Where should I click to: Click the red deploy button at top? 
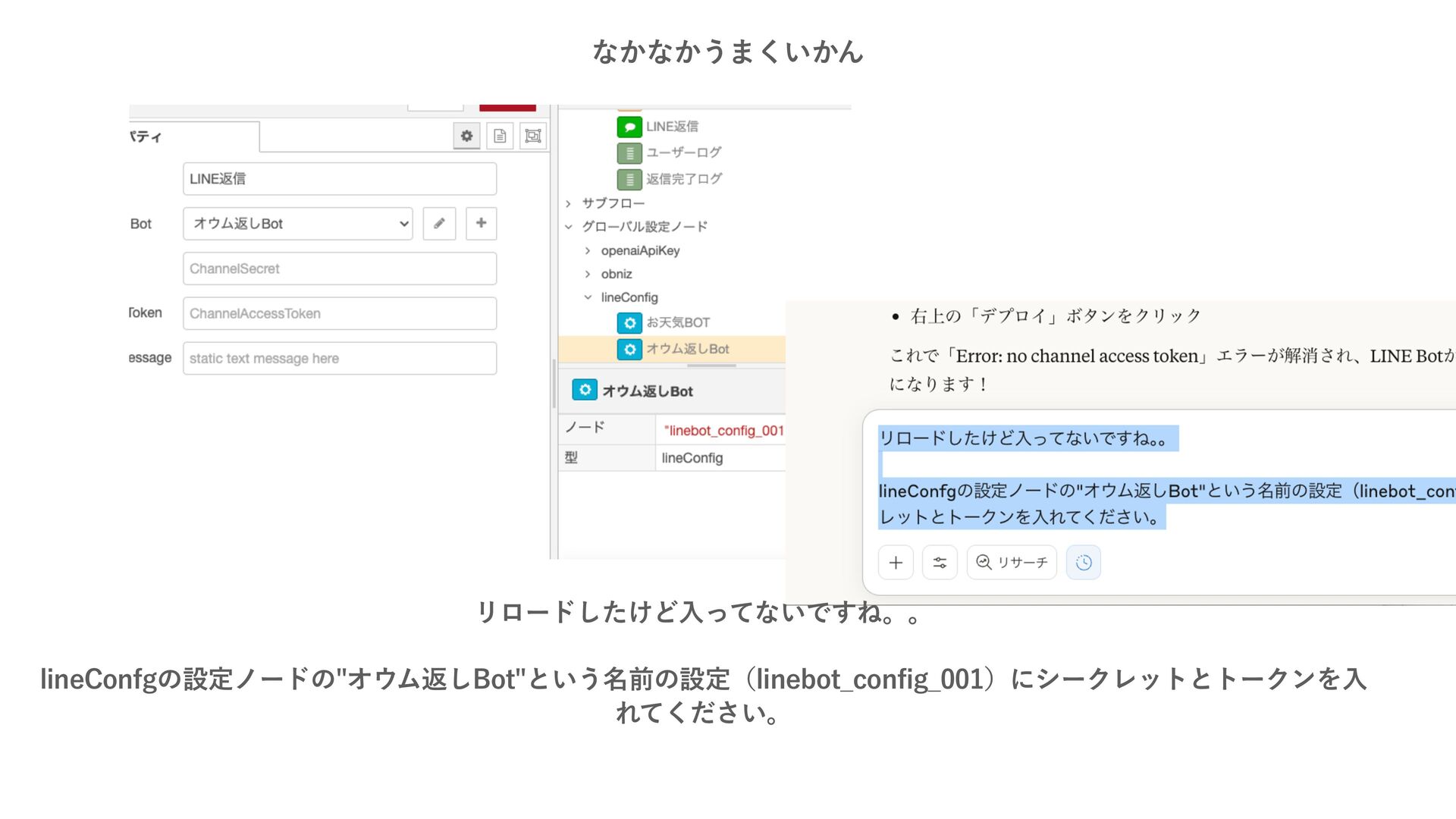[x=507, y=108]
